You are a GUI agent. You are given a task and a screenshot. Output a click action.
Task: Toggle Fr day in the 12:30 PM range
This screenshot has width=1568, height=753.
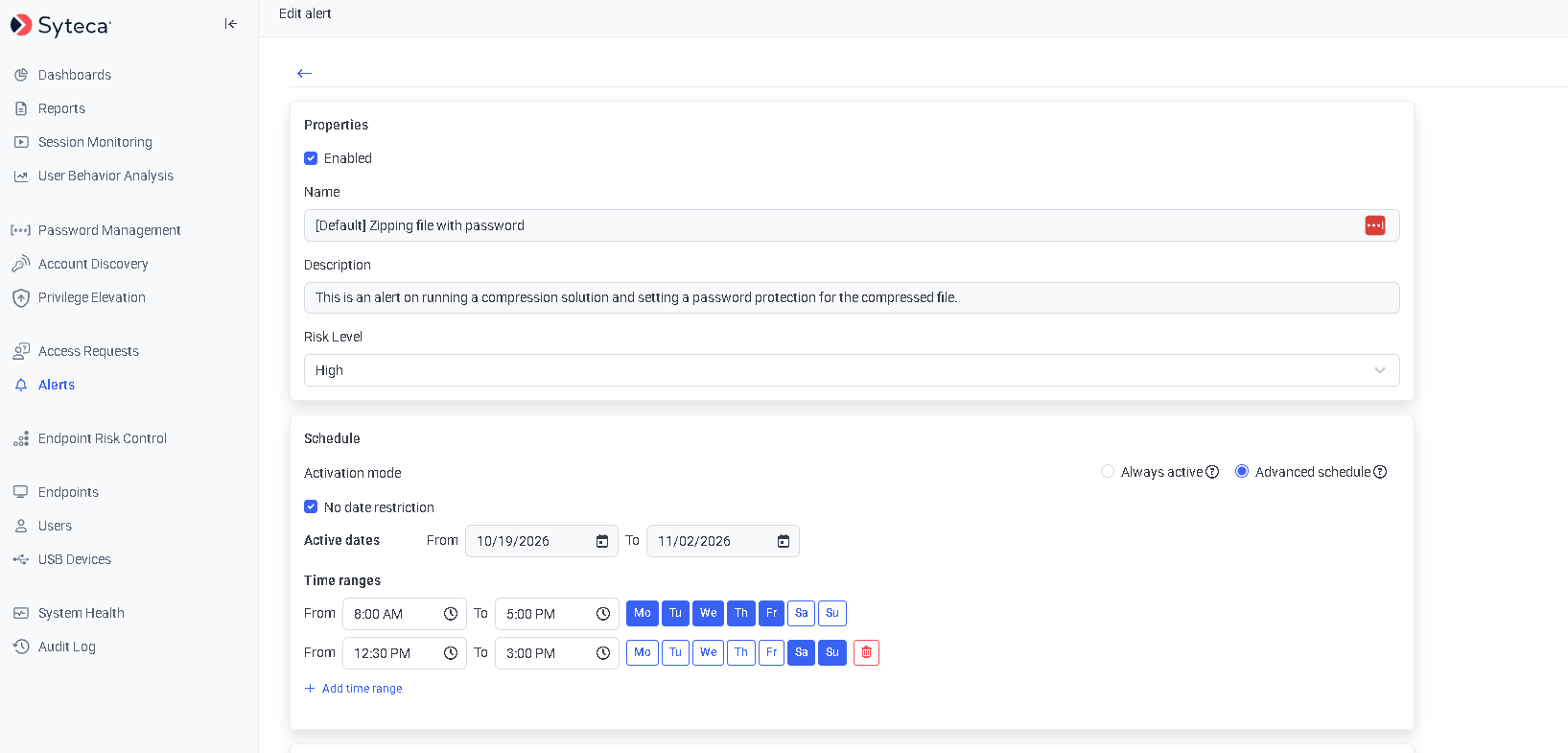(x=772, y=652)
